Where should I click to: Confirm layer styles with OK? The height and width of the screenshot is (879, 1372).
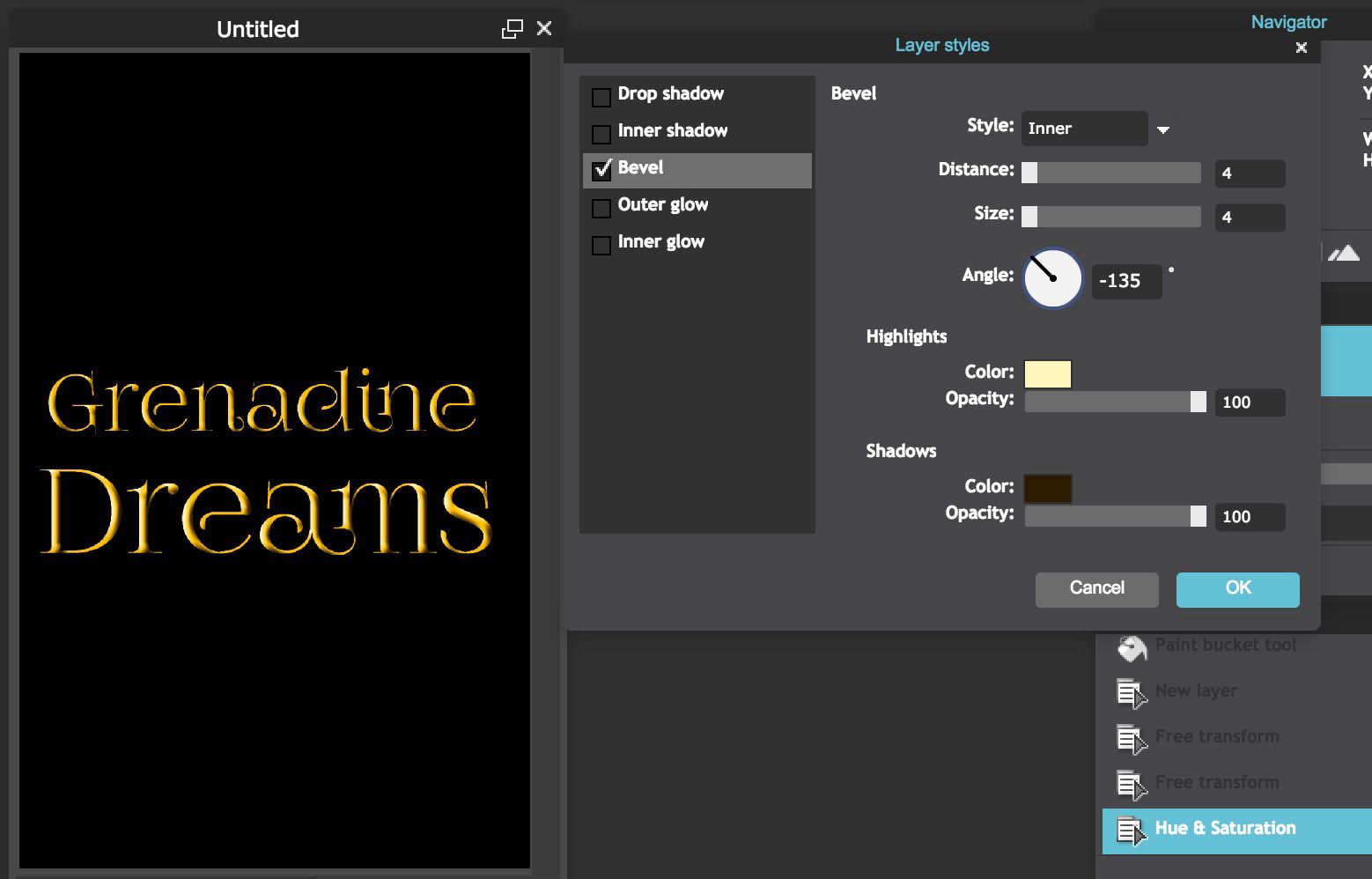pos(1237,589)
